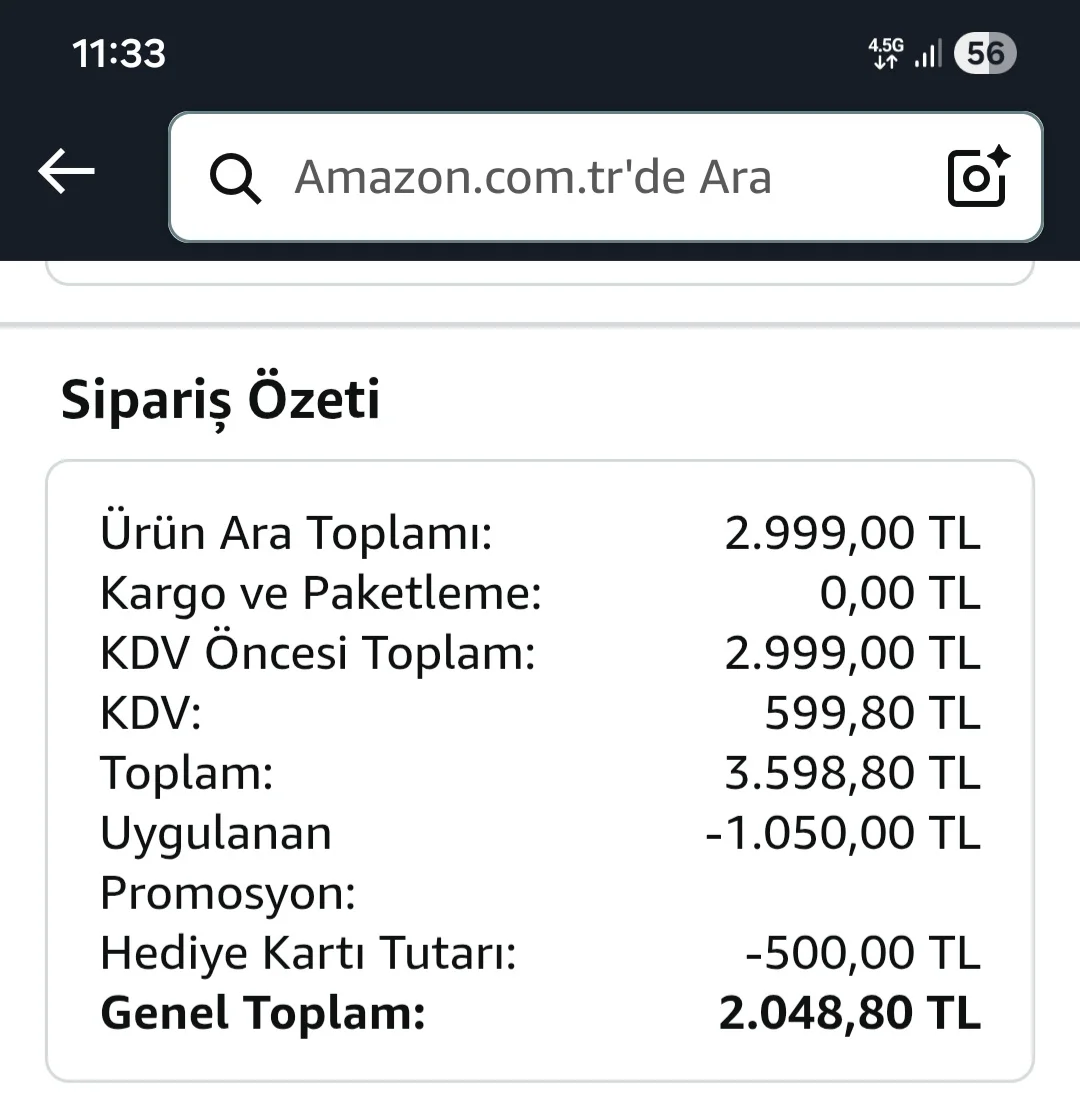Tap the -500,00 TL gift card amount
Screen dimensions: 1080x1100
[862, 953]
